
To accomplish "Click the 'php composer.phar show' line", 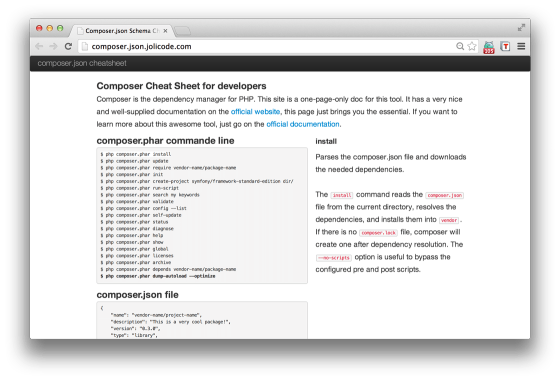I will [132, 242].
